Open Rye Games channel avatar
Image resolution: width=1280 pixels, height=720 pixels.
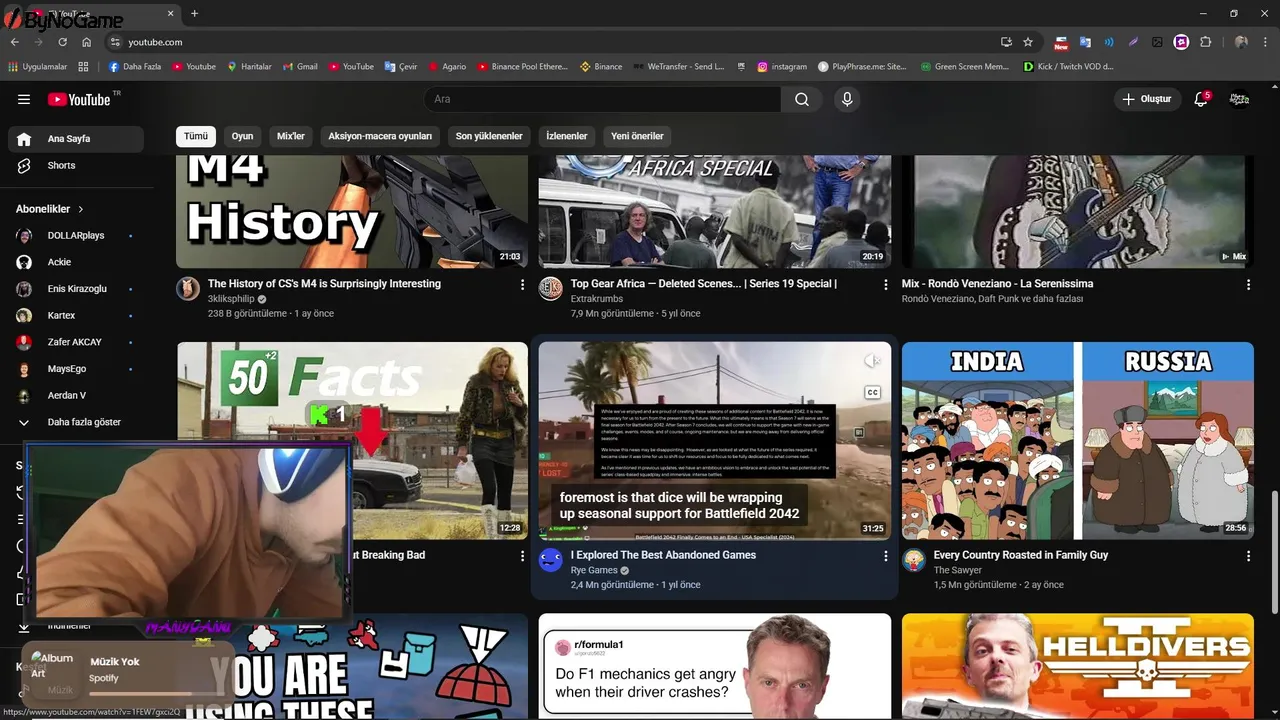click(x=551, y=560)
